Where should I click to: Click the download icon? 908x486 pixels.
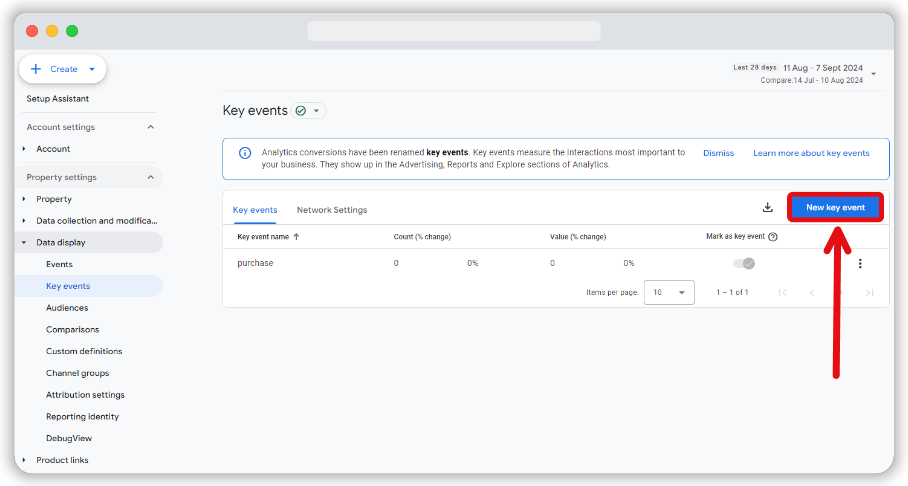coord(767,207)
